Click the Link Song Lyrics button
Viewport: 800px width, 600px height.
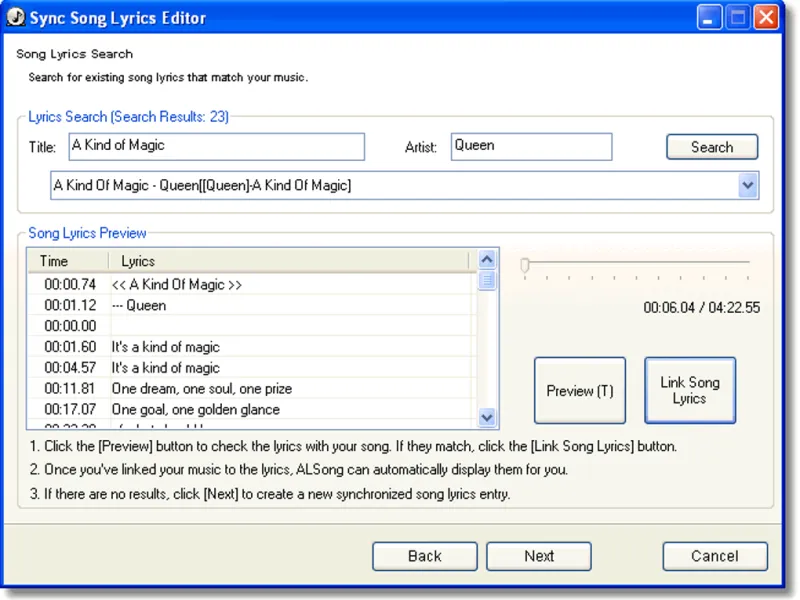690,390
